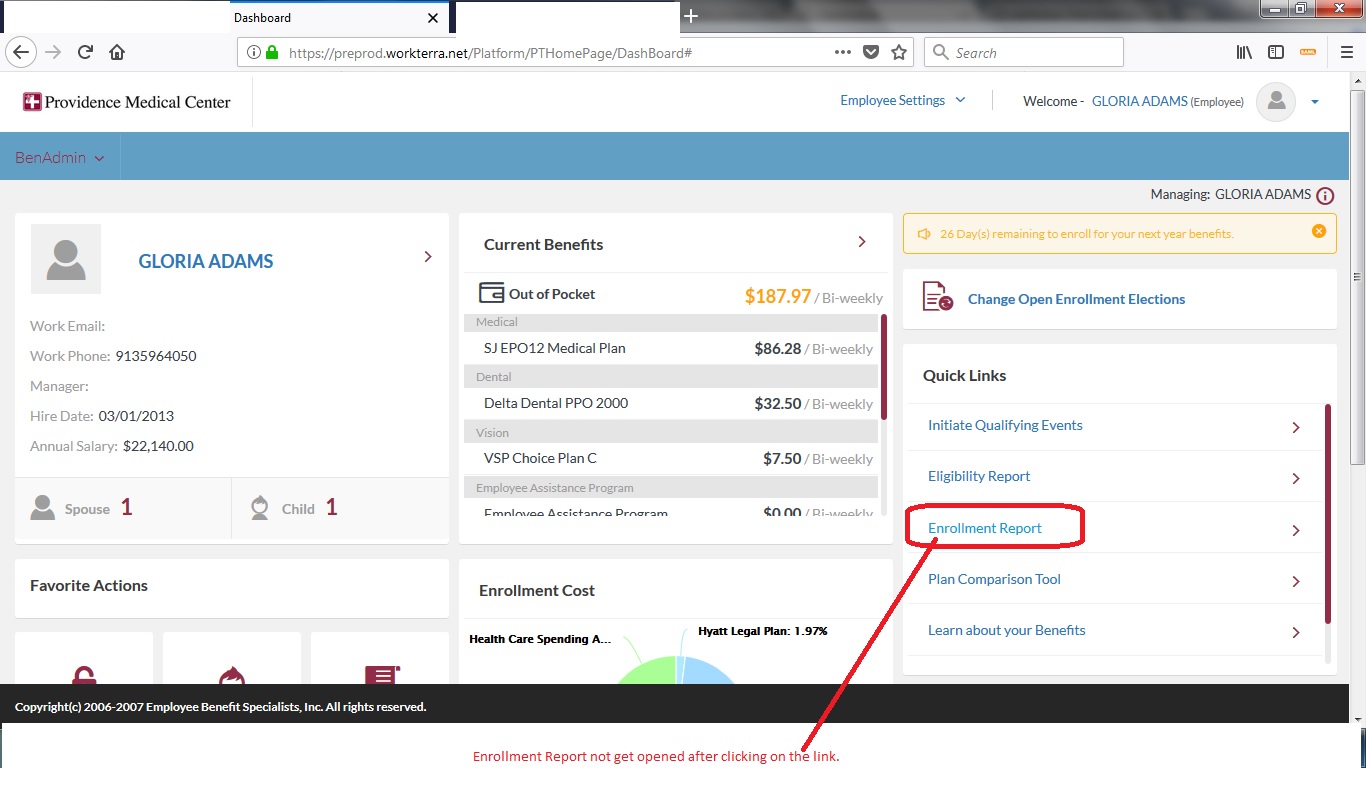Dismiss the enrollment days remaining alert
Image resolution: width=1366 pixels, height=812 pixels.
pos(1318,232)
